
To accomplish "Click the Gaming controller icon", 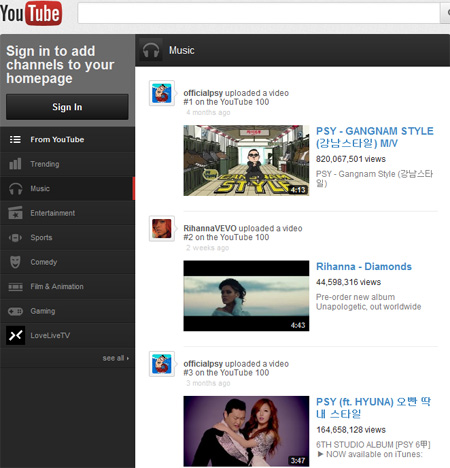I will point(15,311).
